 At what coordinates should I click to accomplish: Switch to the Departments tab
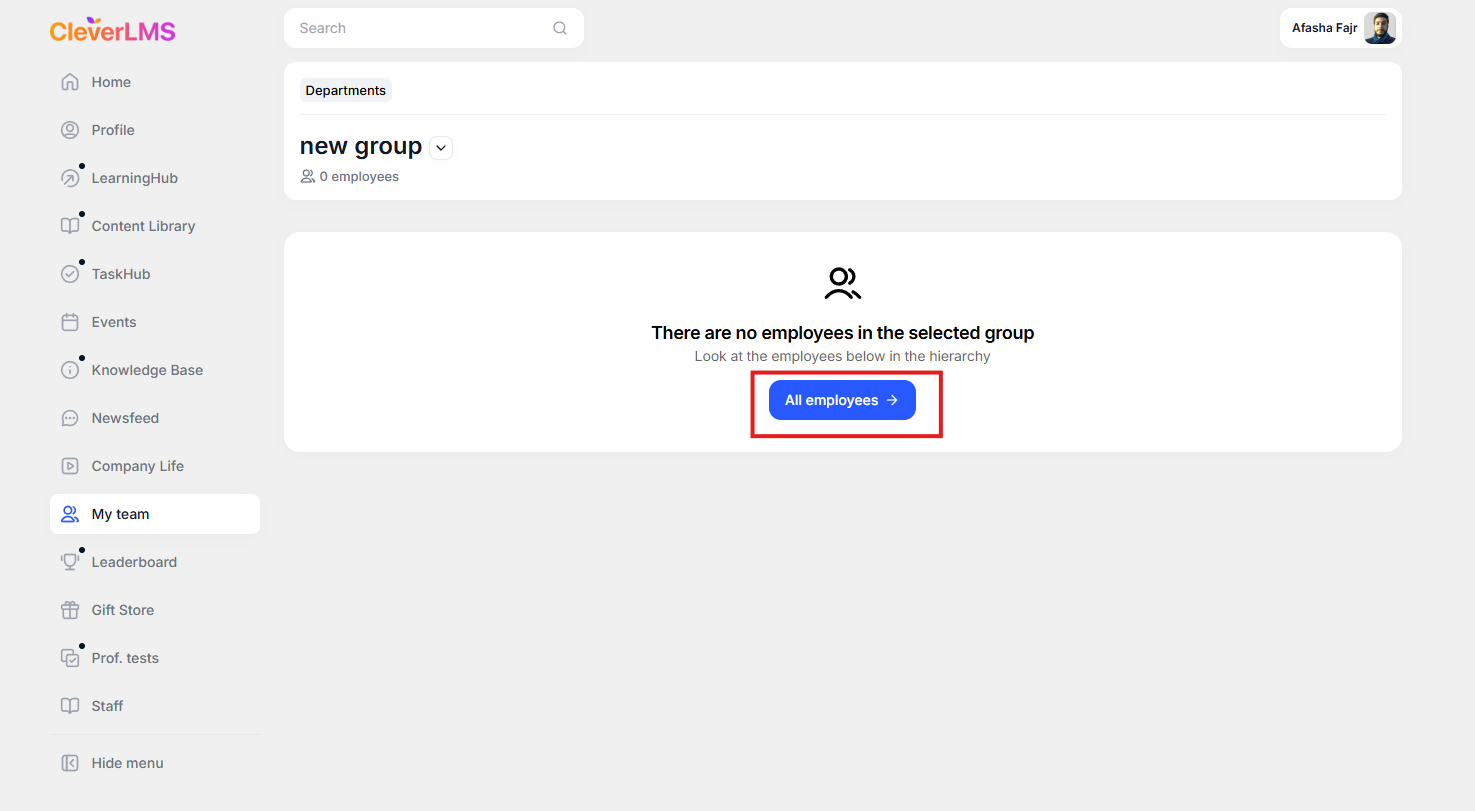tap(346, 90)
